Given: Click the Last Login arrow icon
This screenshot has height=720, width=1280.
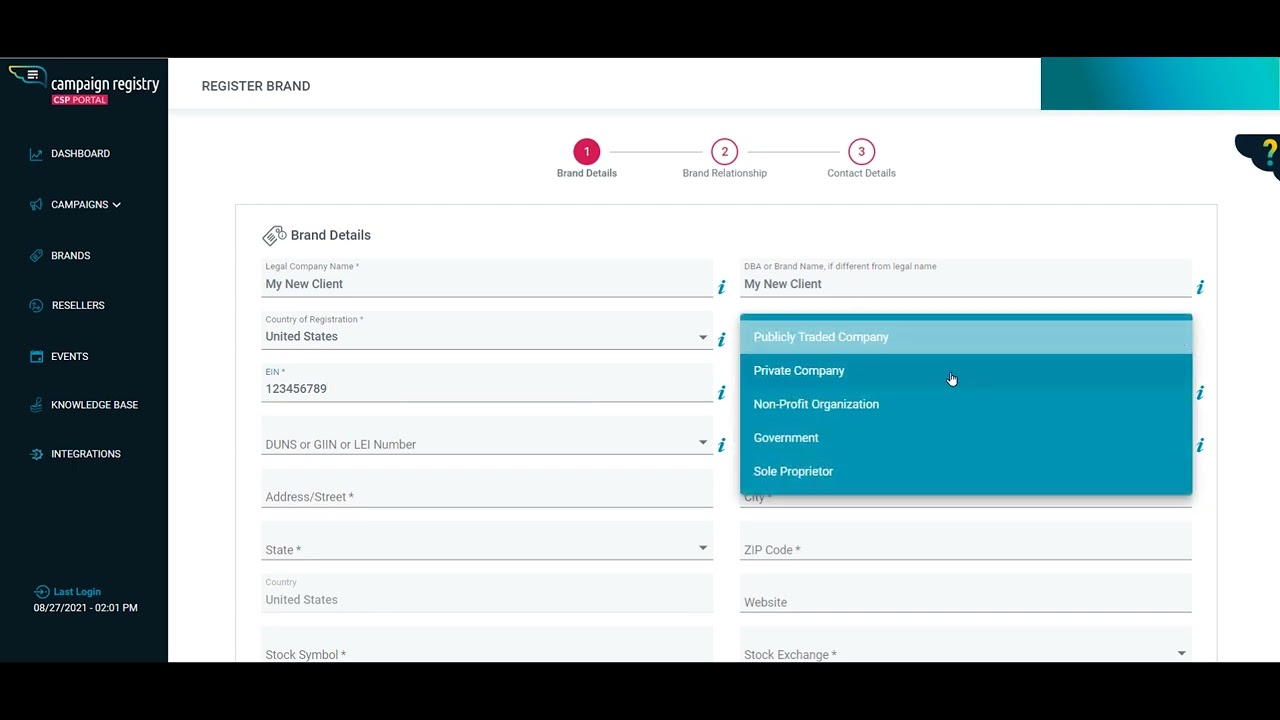Looking at the screenshot, I should click(41, 592).
